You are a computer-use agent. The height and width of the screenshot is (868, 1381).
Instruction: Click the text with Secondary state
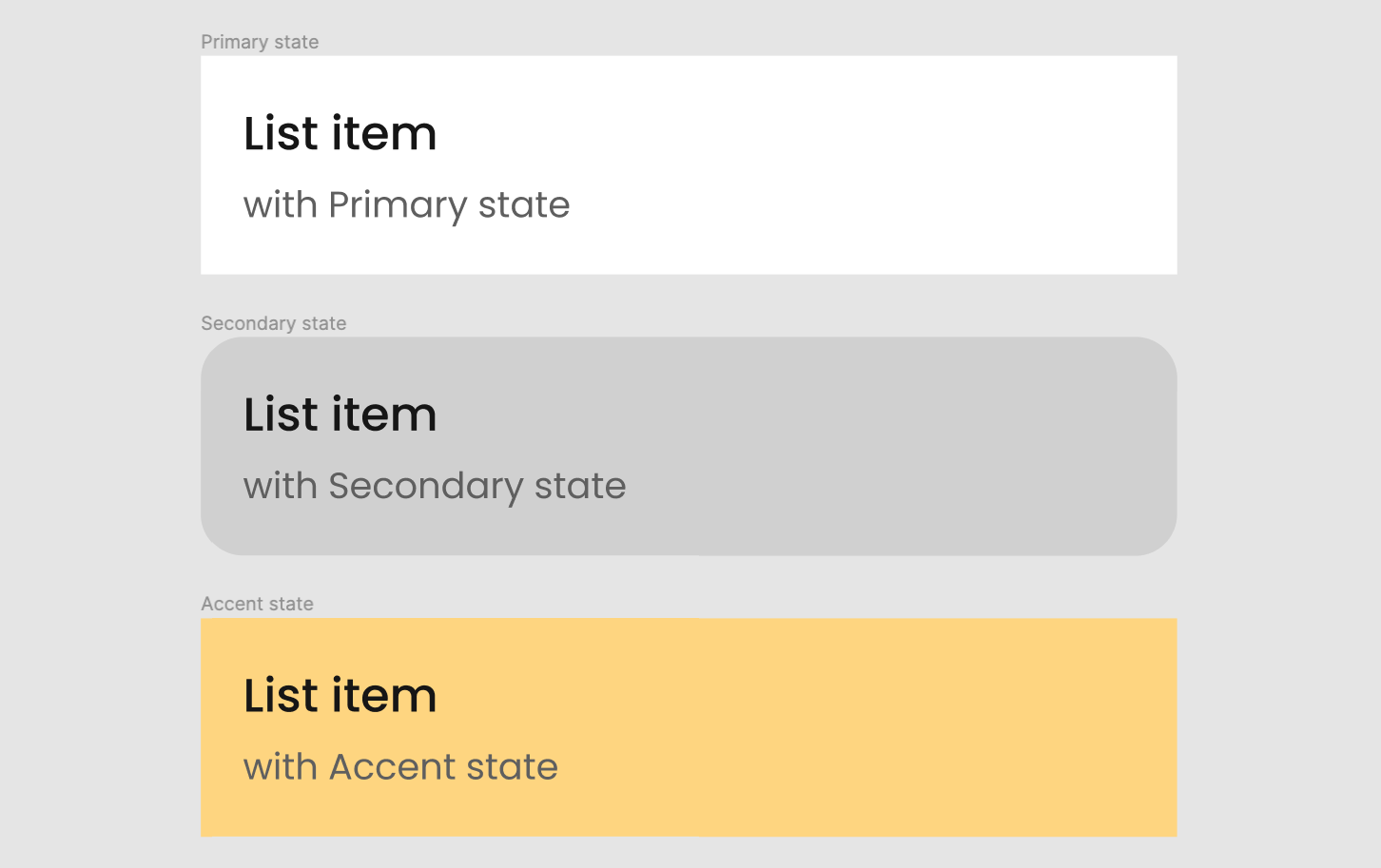pos(435,486)
